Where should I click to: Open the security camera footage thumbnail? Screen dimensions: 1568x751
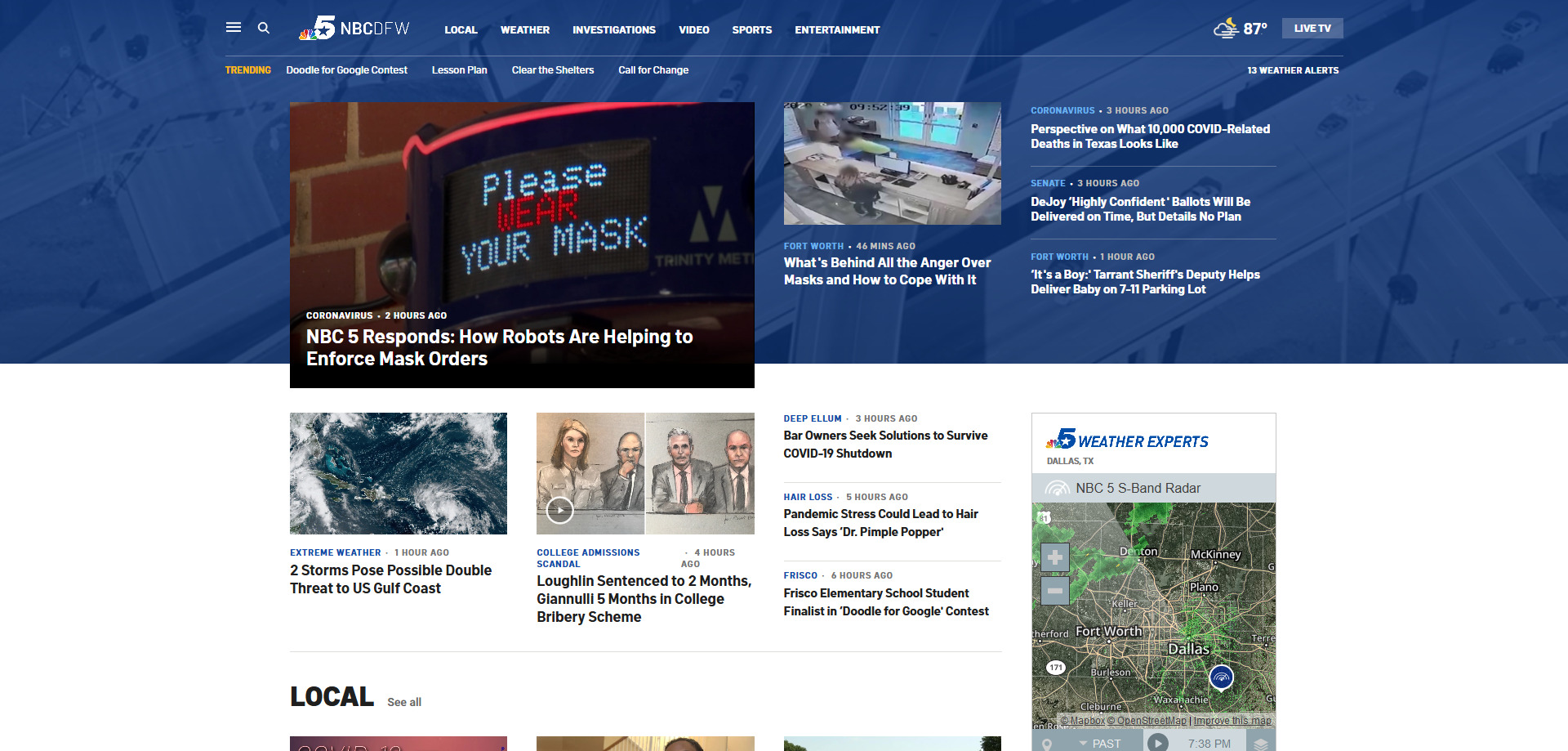point(892,163)
